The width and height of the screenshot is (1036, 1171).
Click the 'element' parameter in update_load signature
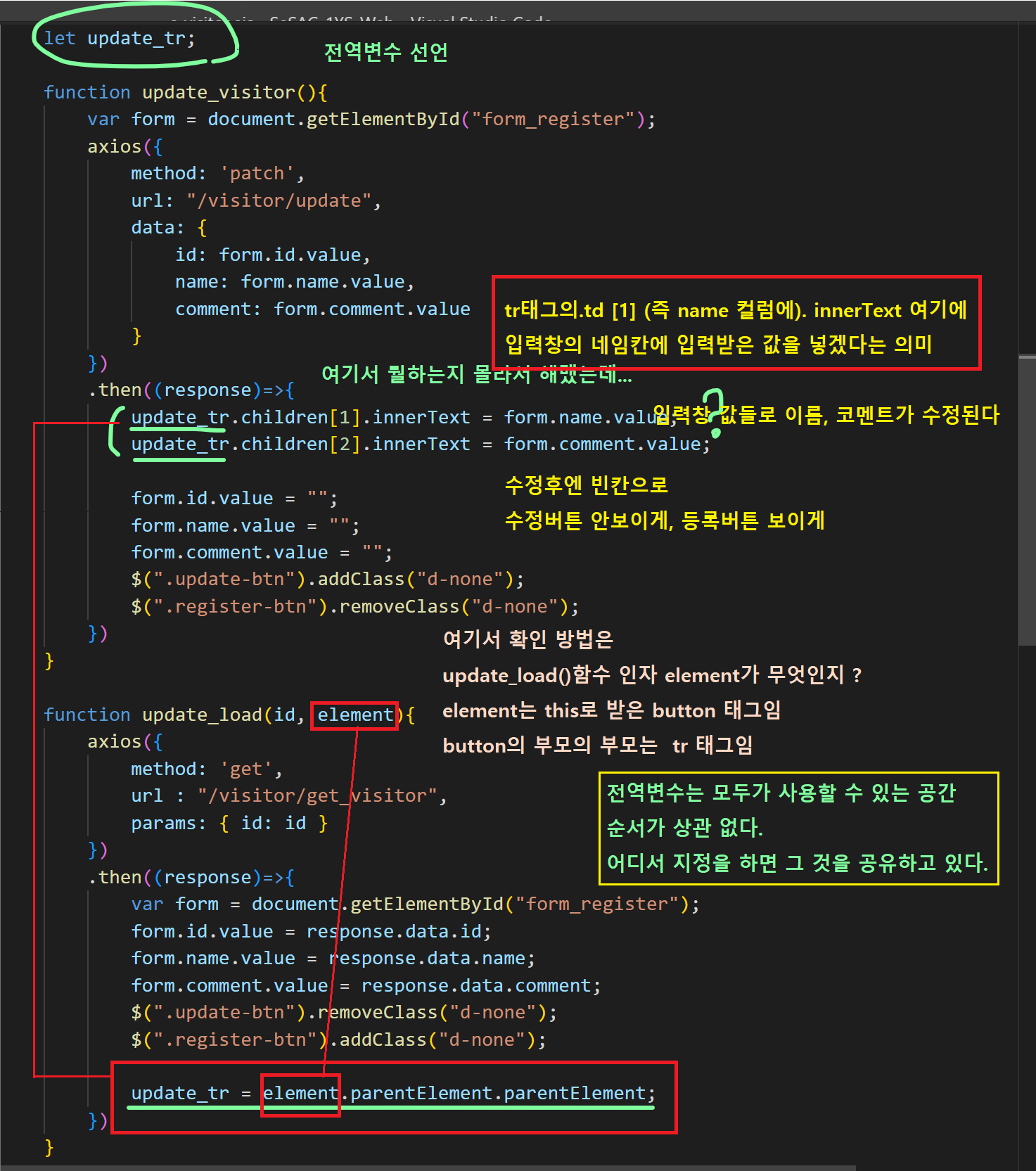click(x=355, y=715)
